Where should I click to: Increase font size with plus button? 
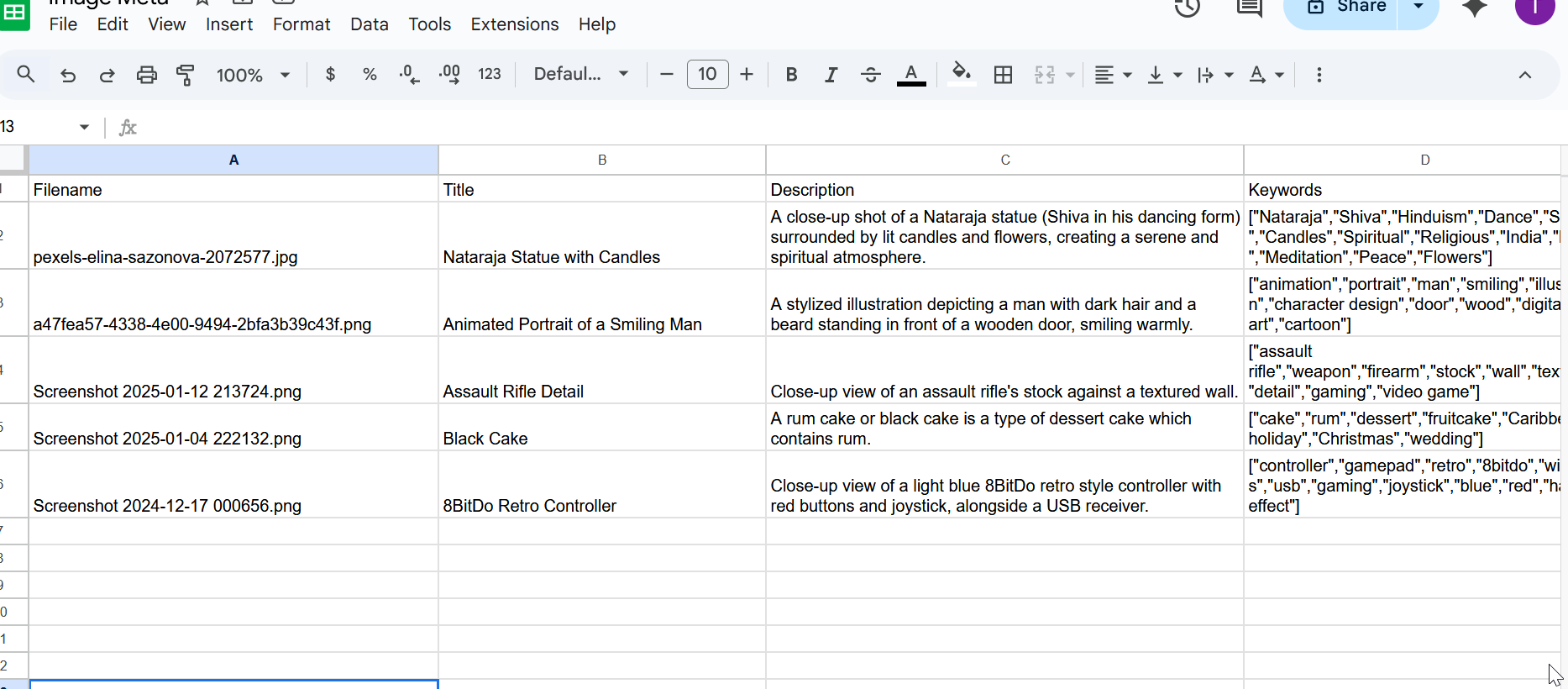click(x=747, y=75)
